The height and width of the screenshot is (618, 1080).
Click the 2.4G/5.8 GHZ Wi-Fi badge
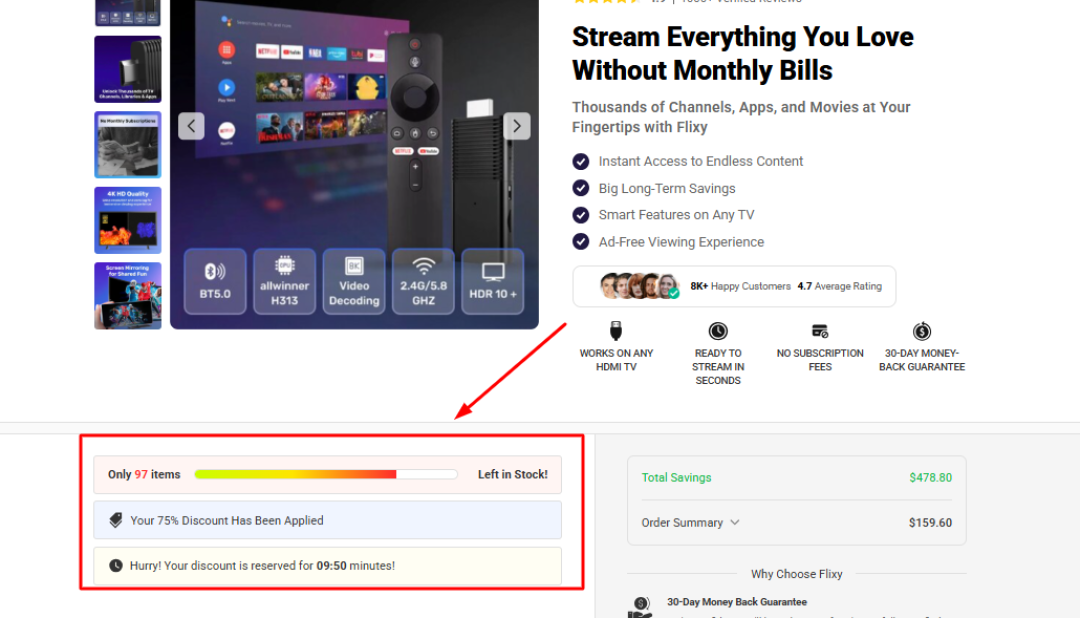click(424, 281)
